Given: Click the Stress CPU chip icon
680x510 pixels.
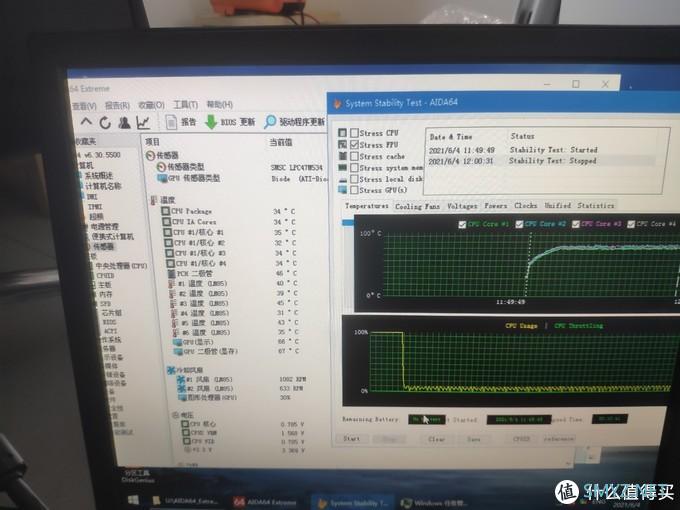Looking at the screenshot, I should pos(343,133).
